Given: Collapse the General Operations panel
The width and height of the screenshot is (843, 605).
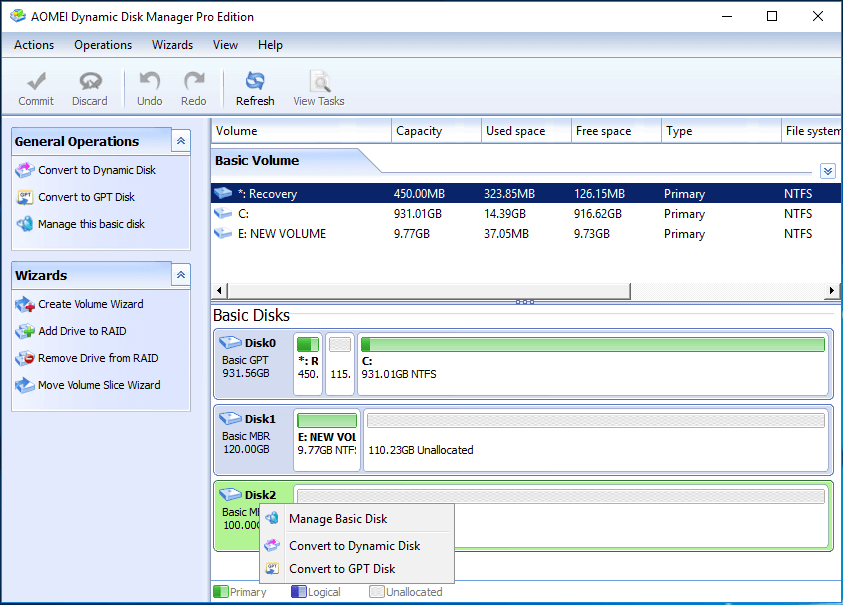Looking at the screenshot, I should [180, 142].
